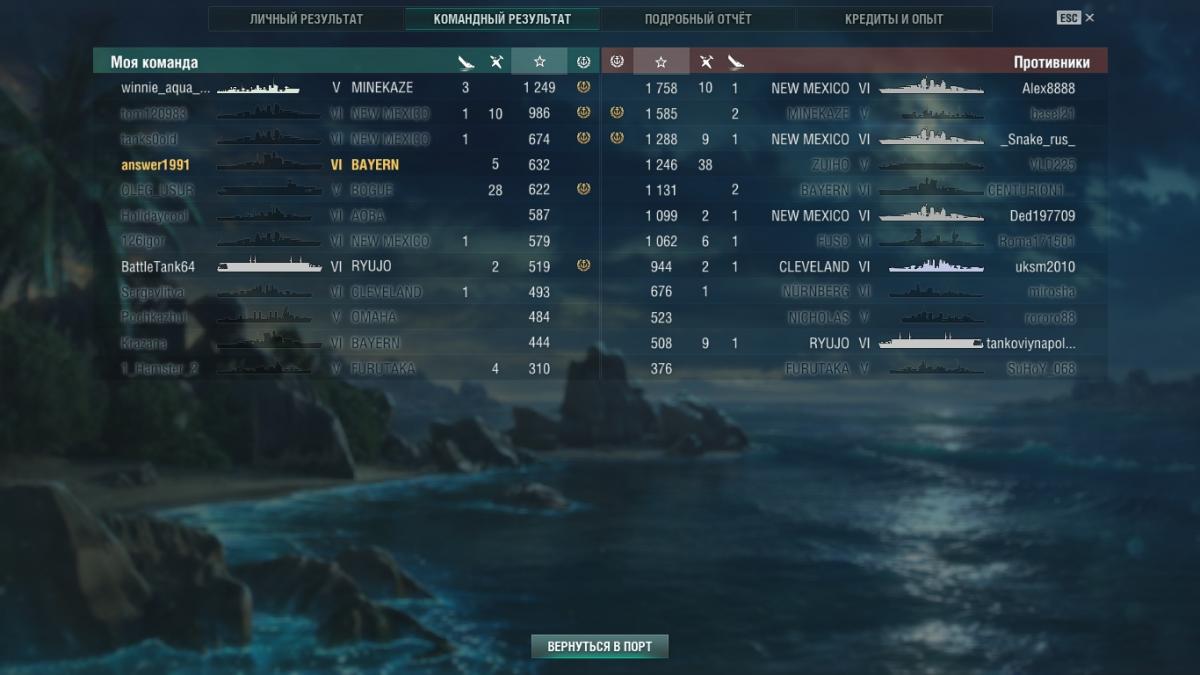The height and width of the screenshot is (675, 1200).
Task: Sort my team by planes shot down icon
Action: point(496,62)
